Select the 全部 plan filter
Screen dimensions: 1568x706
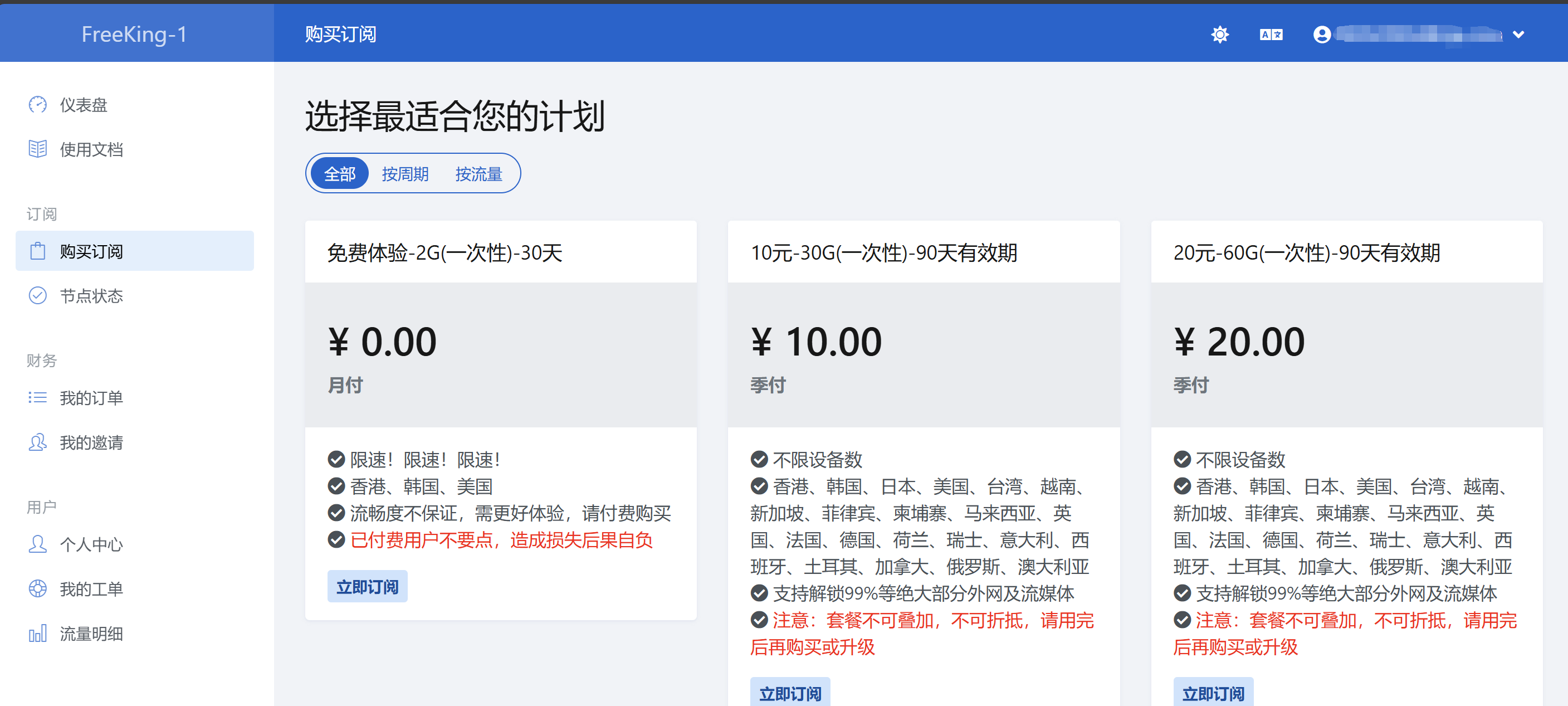click(x=339, y=174)
